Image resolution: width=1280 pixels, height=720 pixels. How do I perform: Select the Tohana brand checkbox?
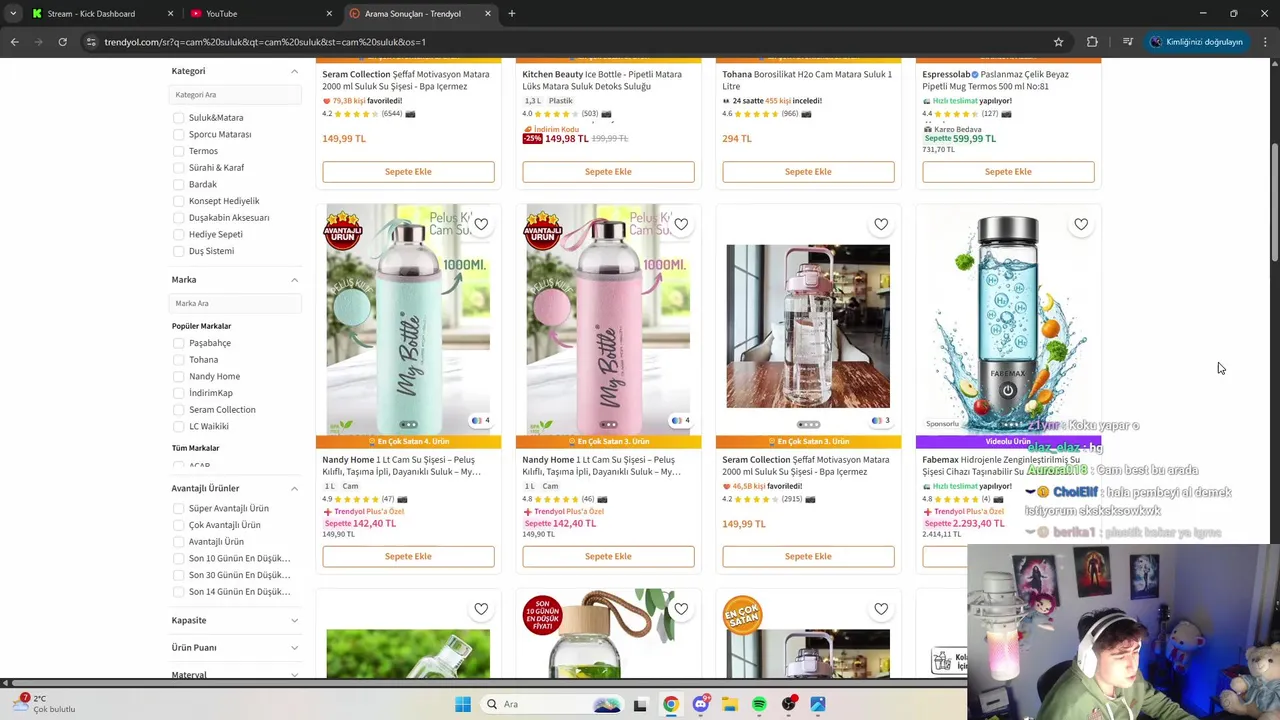pos(178,360)
